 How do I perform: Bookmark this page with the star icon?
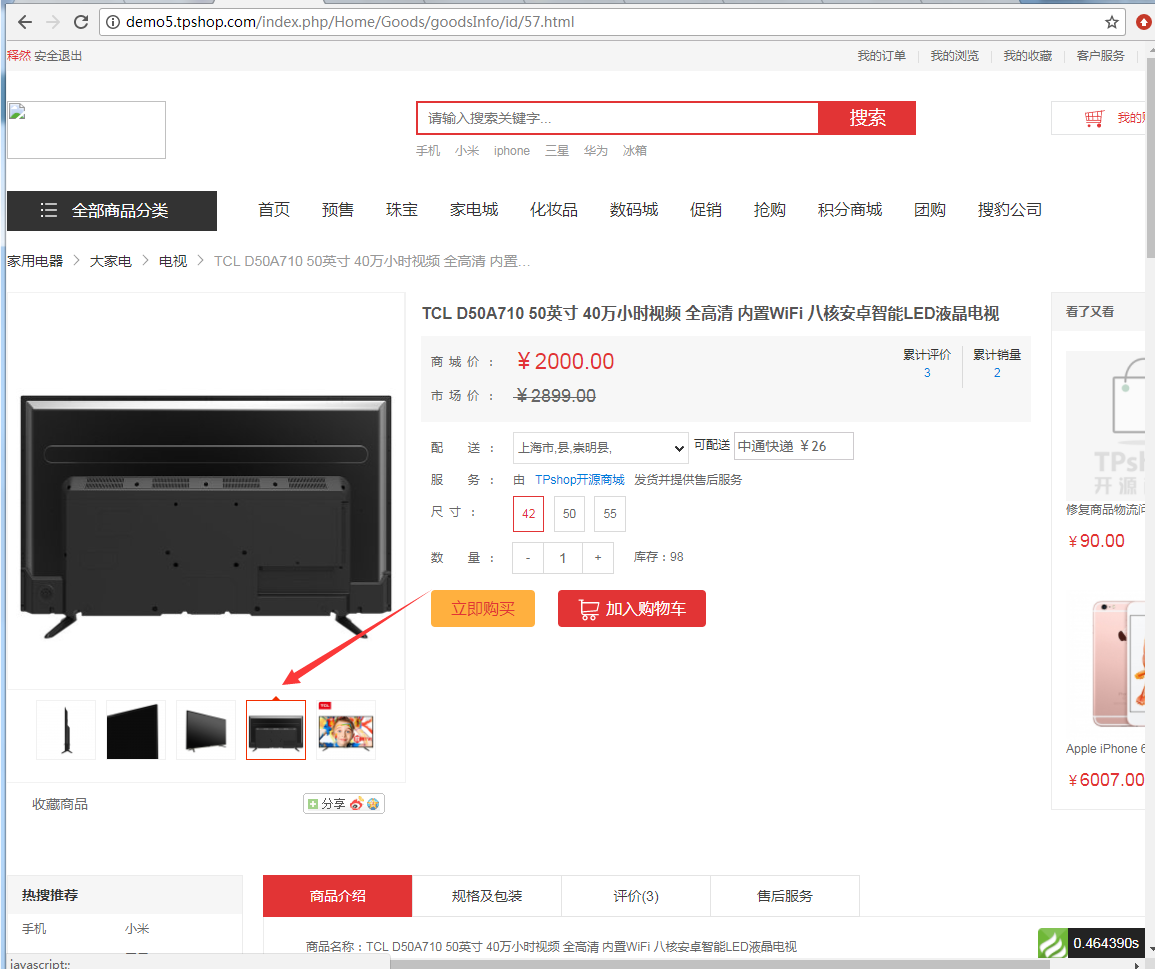pyautogui.click(x=1112, y=22)
